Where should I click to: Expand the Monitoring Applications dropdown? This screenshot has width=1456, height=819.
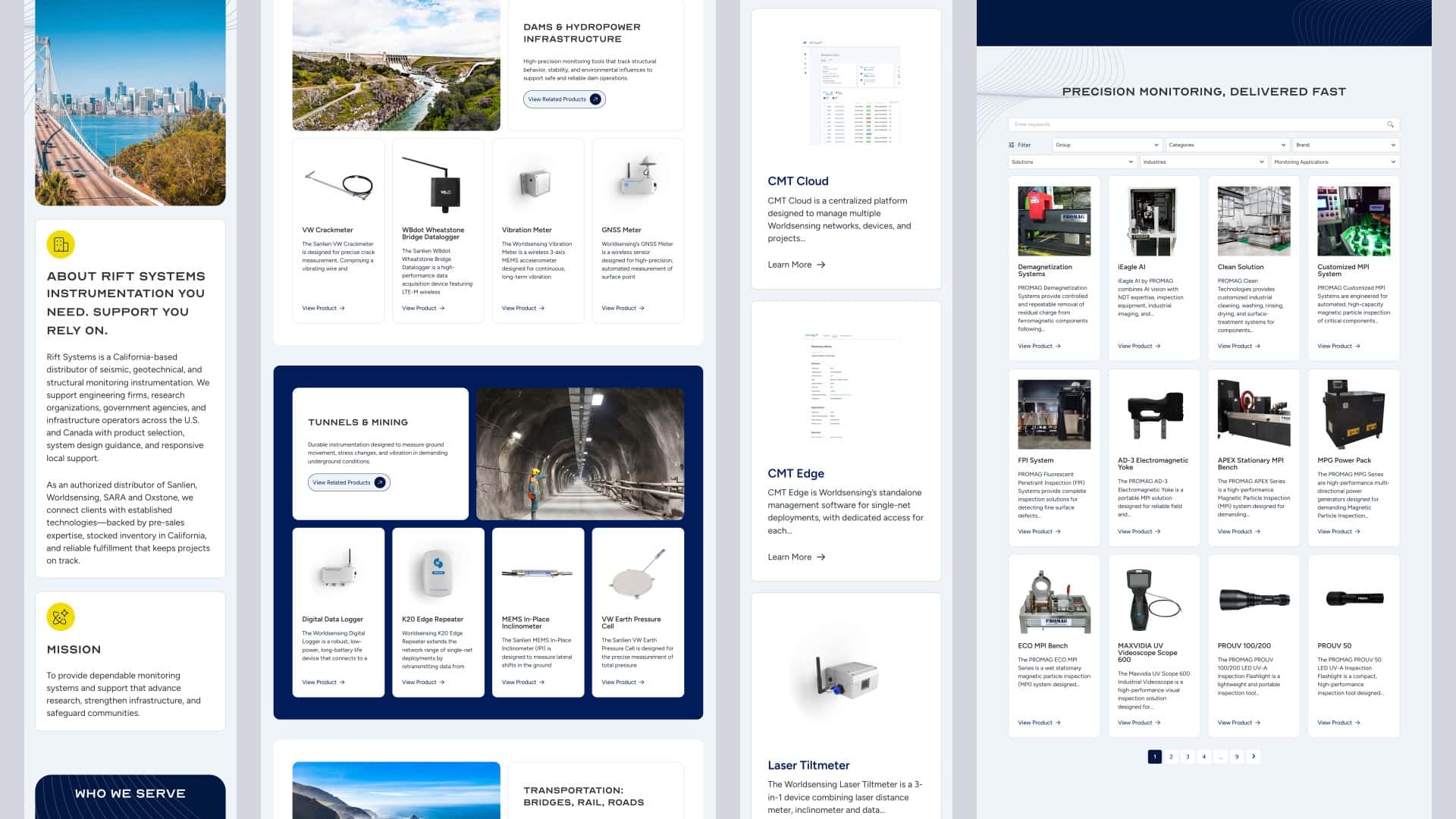click(x=1335, y=162)
